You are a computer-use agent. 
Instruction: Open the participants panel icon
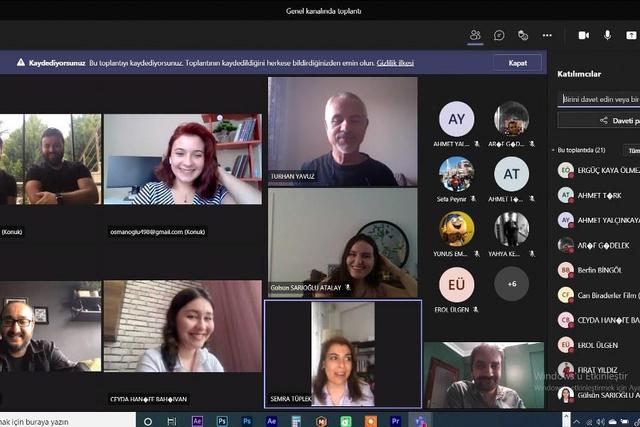[x=475, y=35]
